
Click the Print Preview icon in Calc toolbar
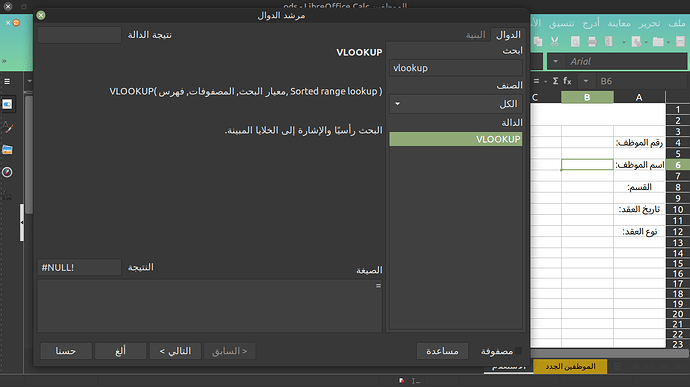[575, 42]
